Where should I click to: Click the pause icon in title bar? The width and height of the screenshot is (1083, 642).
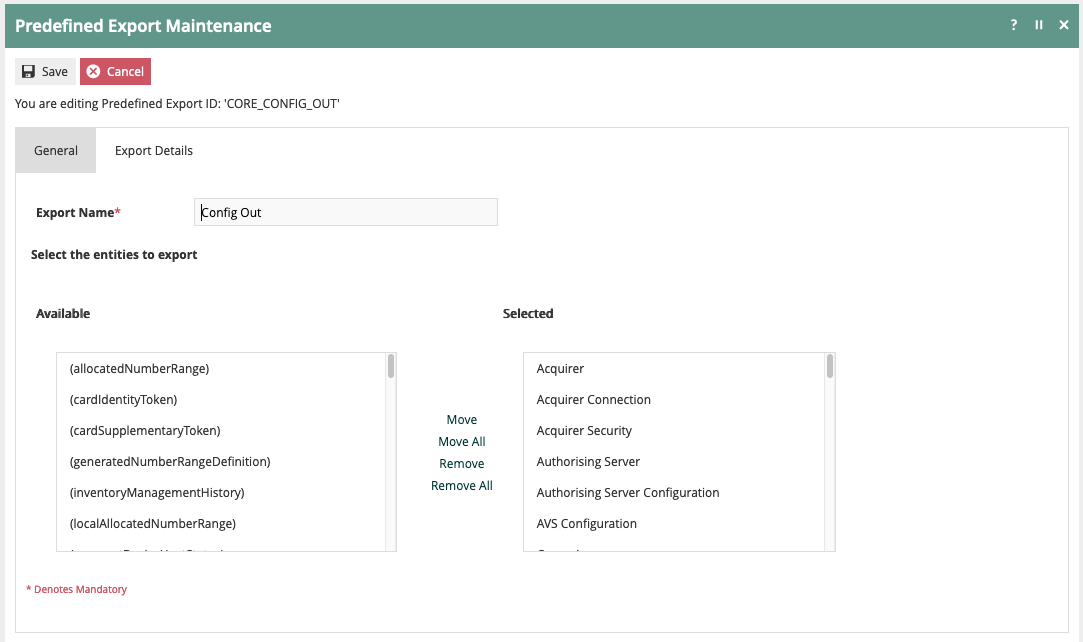[1039, 25]
